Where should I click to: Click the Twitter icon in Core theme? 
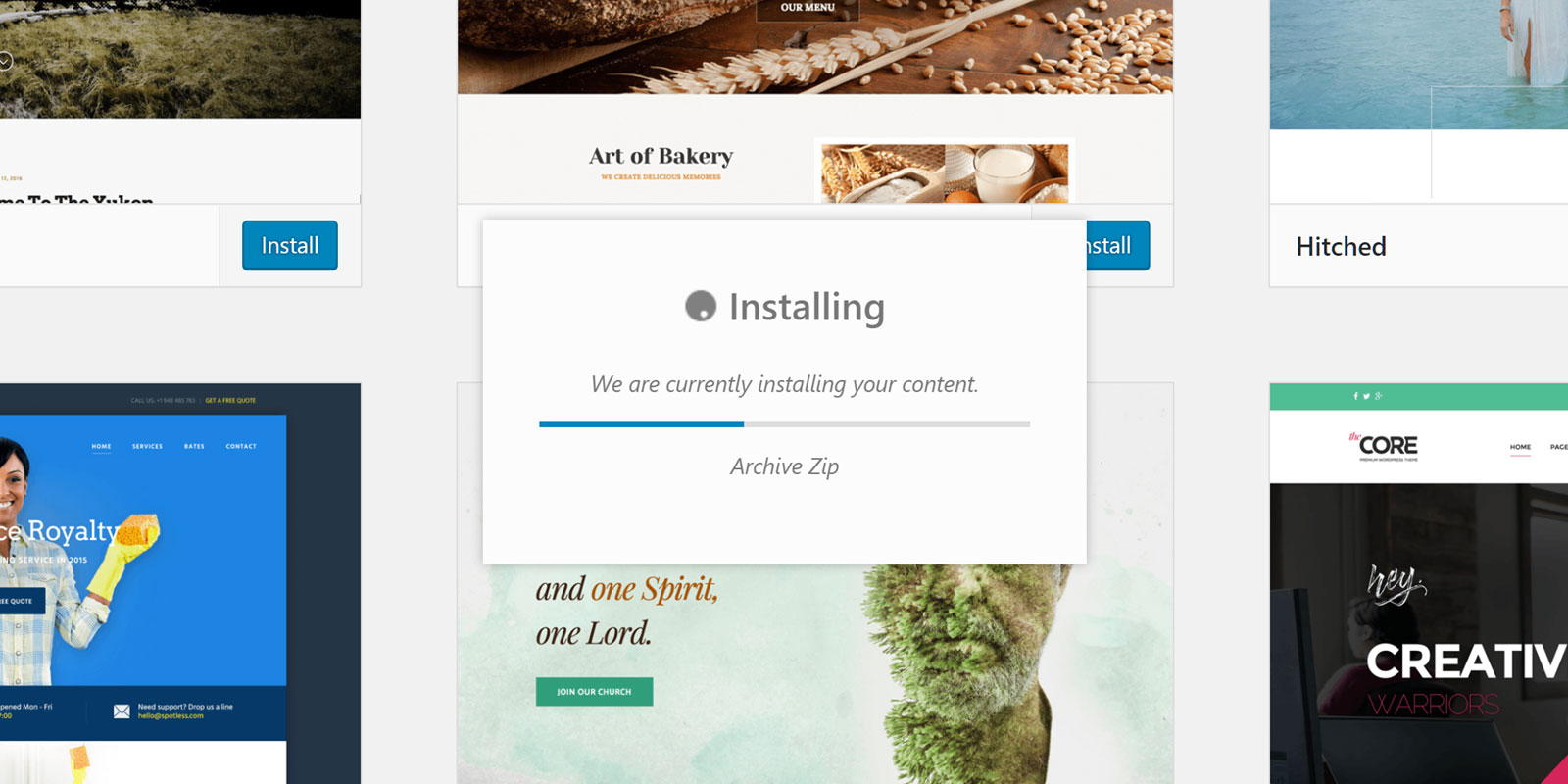pyautogui.click(x=1366, y=396)
